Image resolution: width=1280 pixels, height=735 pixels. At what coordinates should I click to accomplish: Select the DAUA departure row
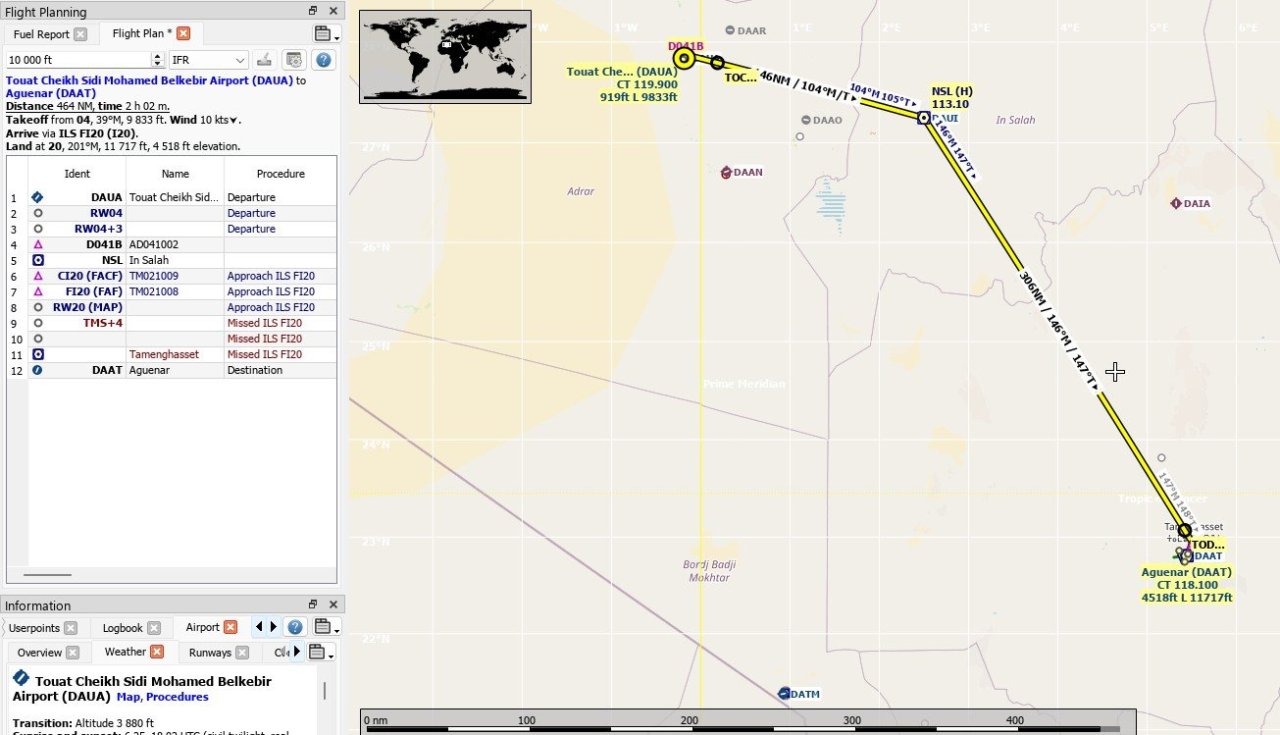172,198
